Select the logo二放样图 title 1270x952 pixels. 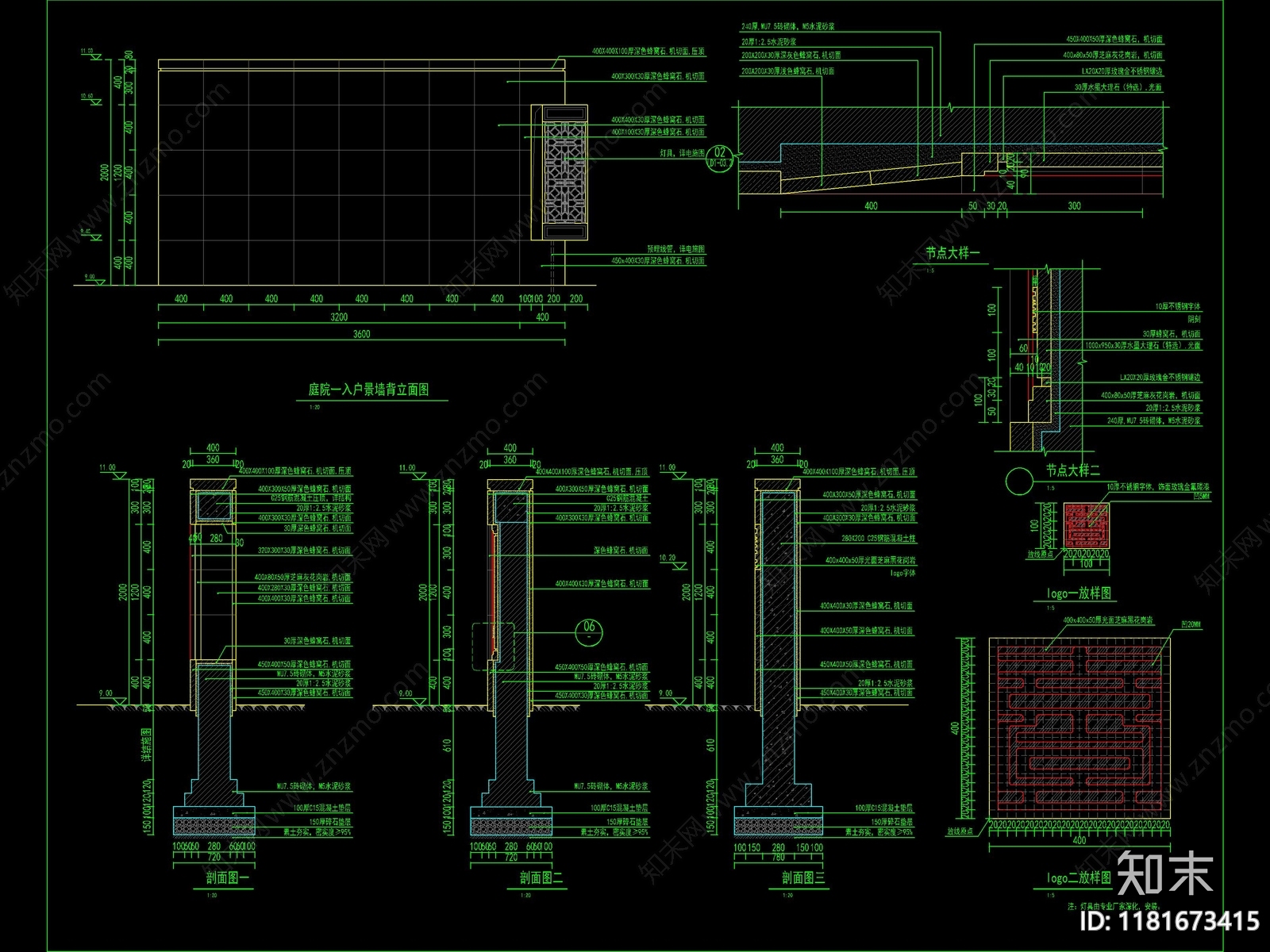coord(1078,878)
